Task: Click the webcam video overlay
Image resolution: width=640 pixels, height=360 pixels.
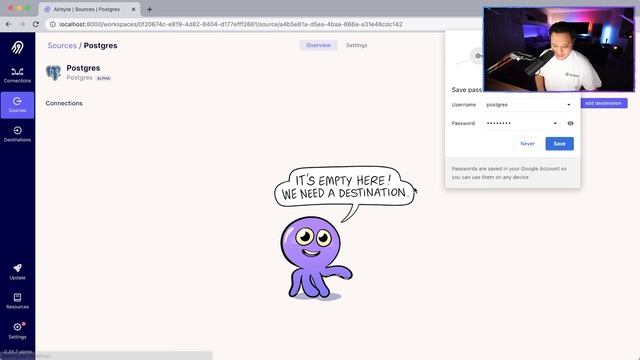Action: pos(559,49)
